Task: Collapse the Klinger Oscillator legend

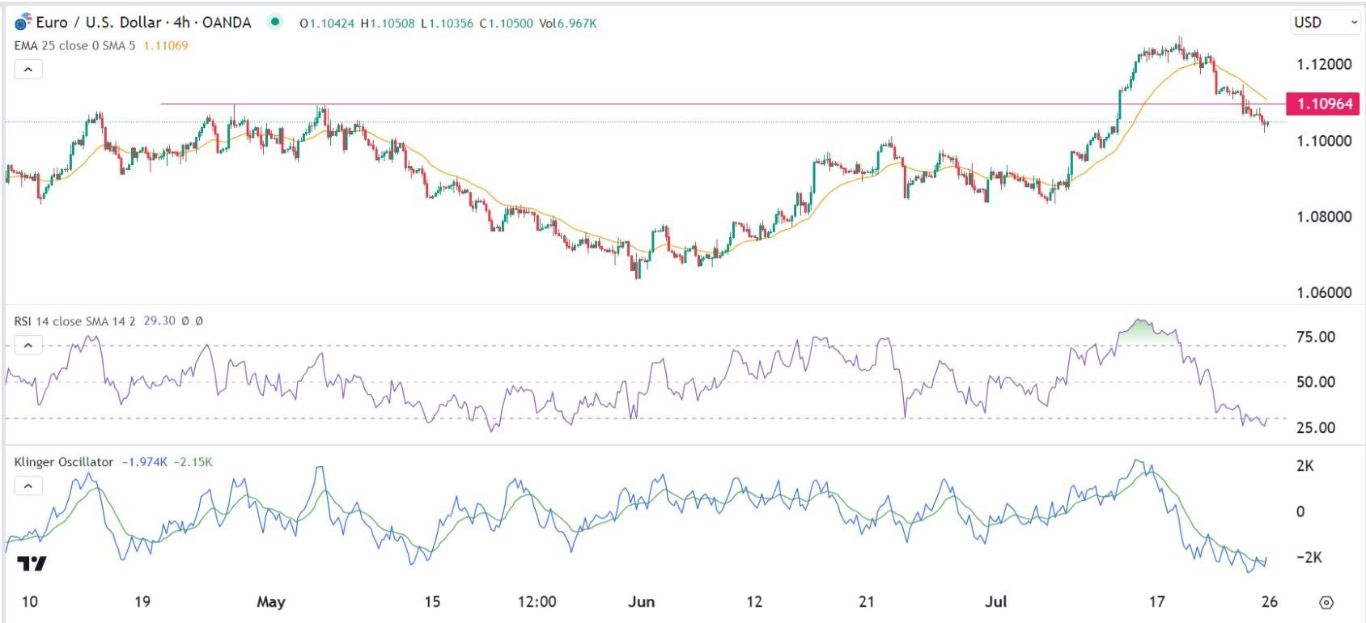Action: 28,486
